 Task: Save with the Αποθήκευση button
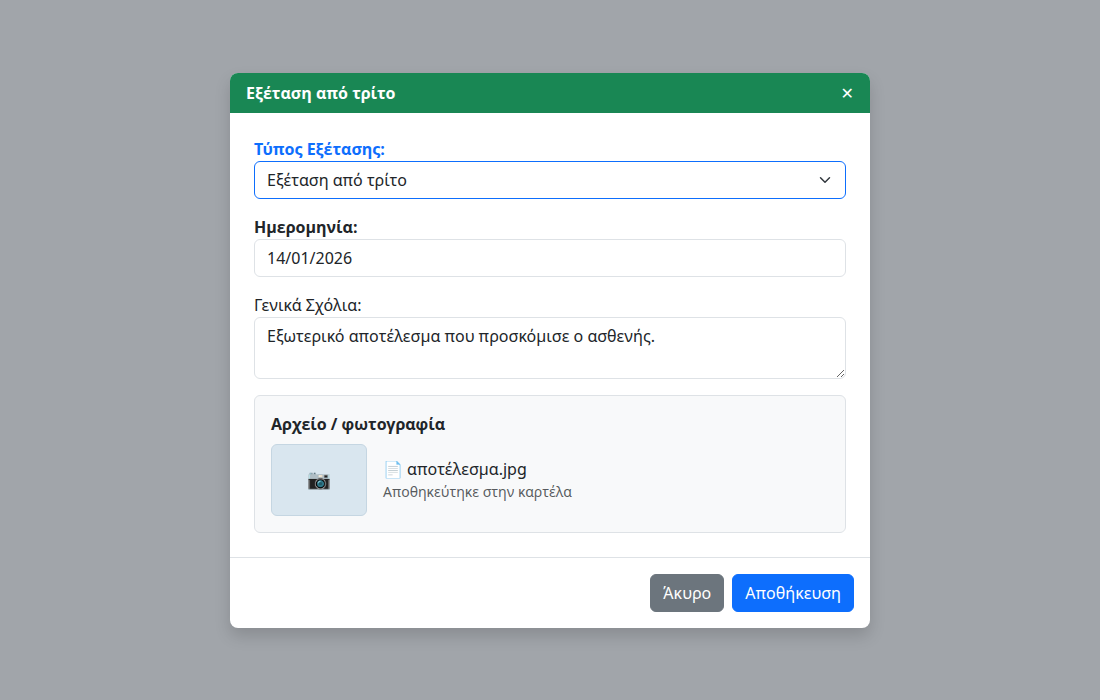tap(793, 593)
